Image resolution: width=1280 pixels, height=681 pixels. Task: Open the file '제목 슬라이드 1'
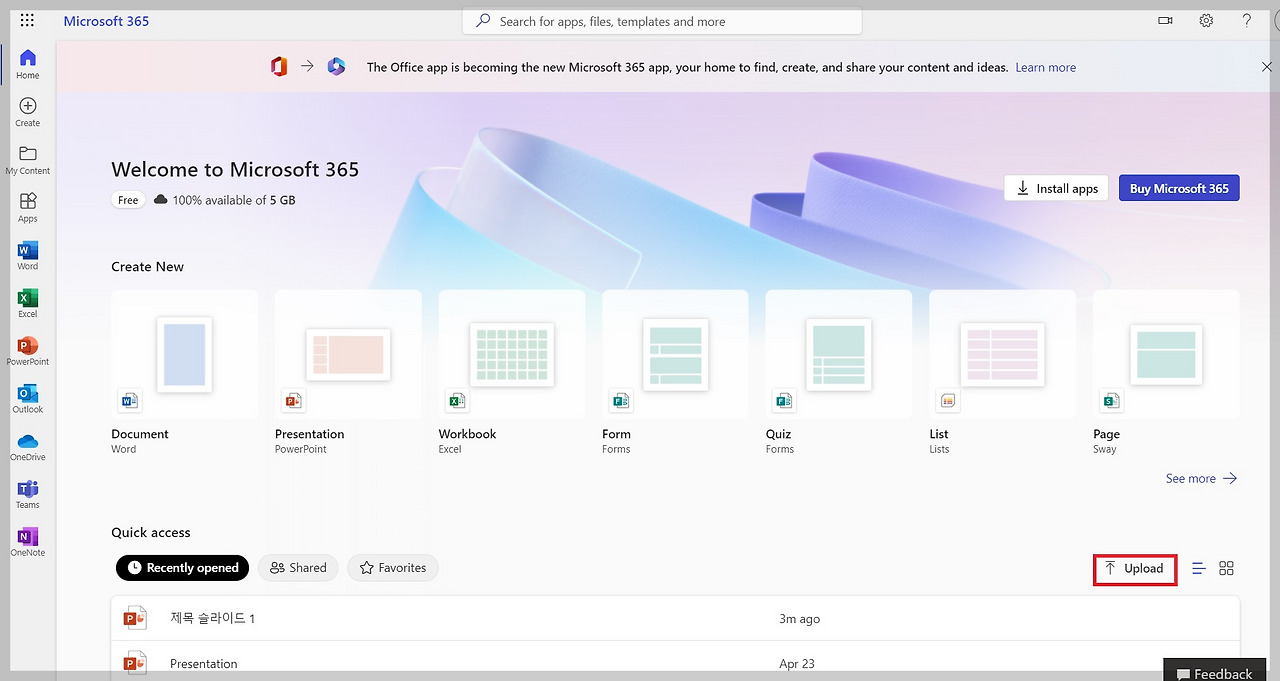(x=675, y=619)
